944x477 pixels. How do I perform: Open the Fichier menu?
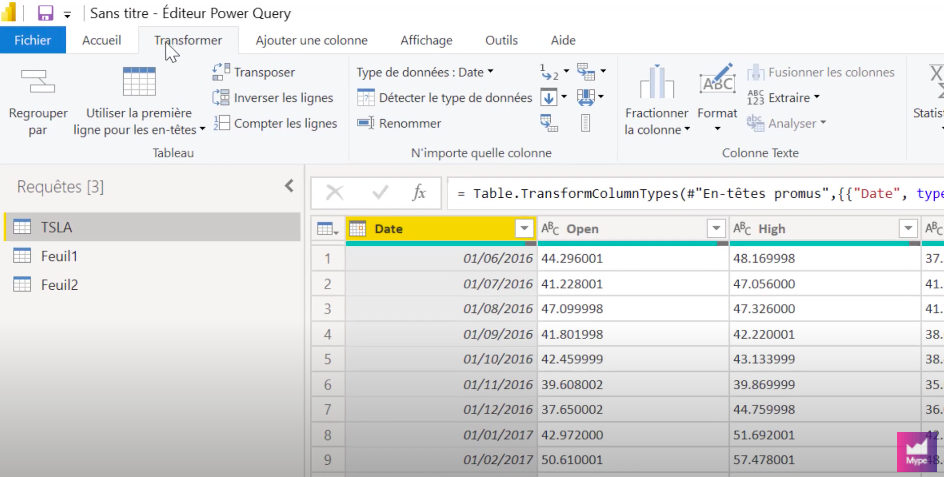(33, 40)
